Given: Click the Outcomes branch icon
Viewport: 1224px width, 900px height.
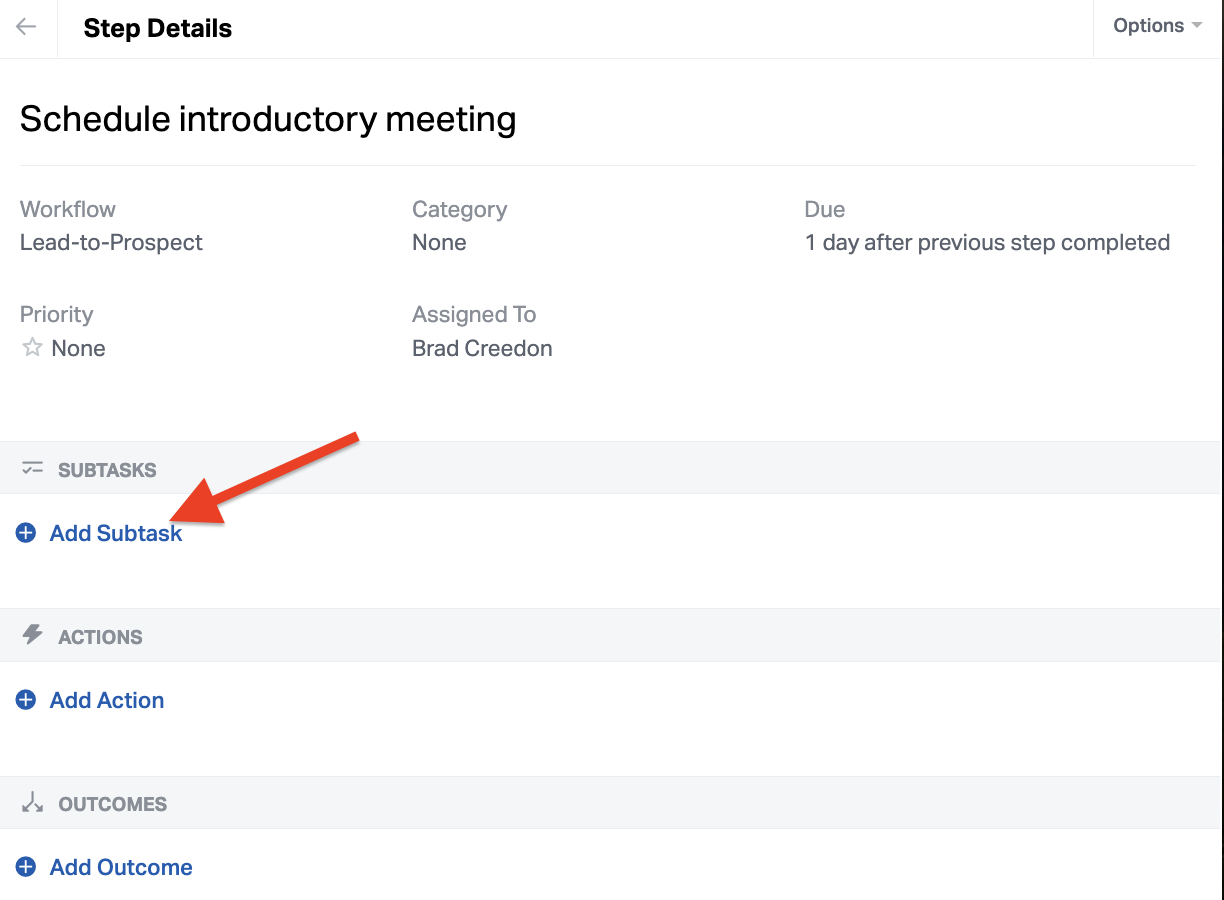Looking at the screenshot, I should 33,803.
